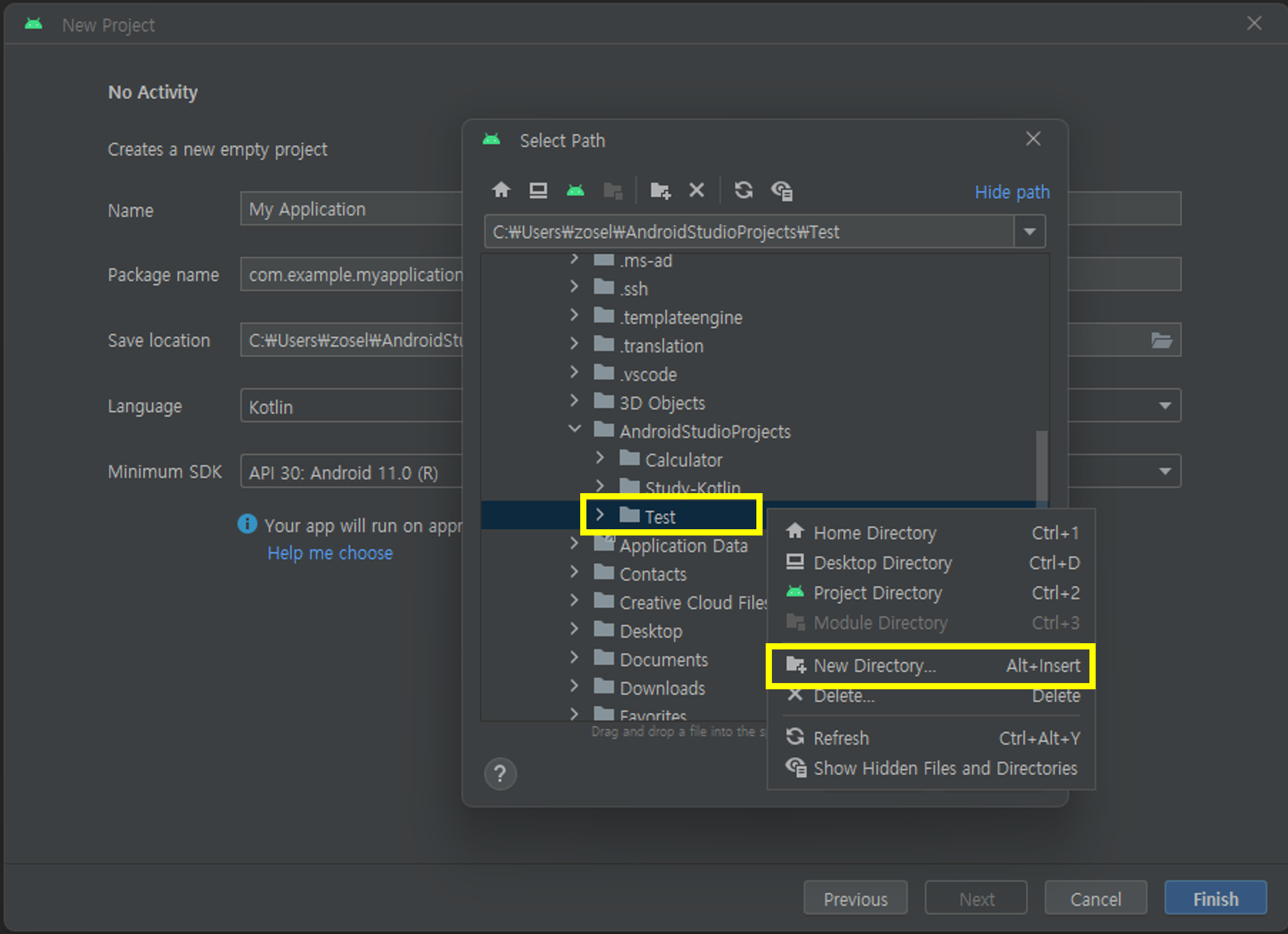Open the path history dropdown arrow
The height and width of the screenshot is (934, 1288).
click(x=1030, y=232)
